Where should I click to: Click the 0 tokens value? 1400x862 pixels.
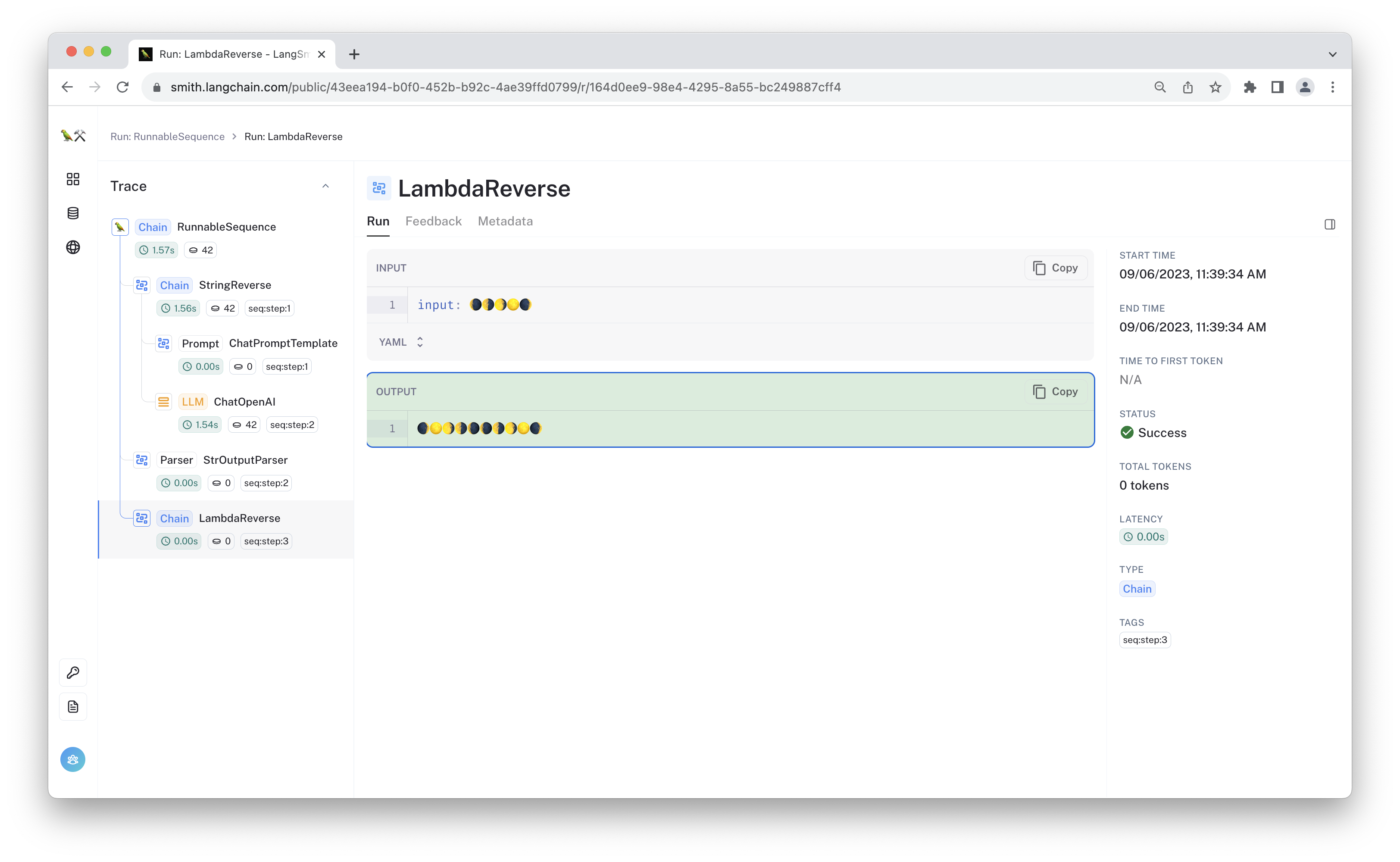(x=1144, y=486)
